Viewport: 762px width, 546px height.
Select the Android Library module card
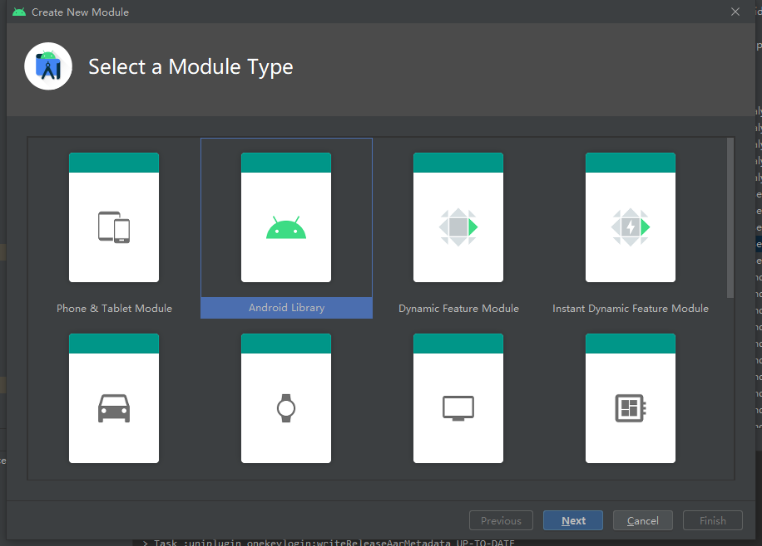click(286, 228)
